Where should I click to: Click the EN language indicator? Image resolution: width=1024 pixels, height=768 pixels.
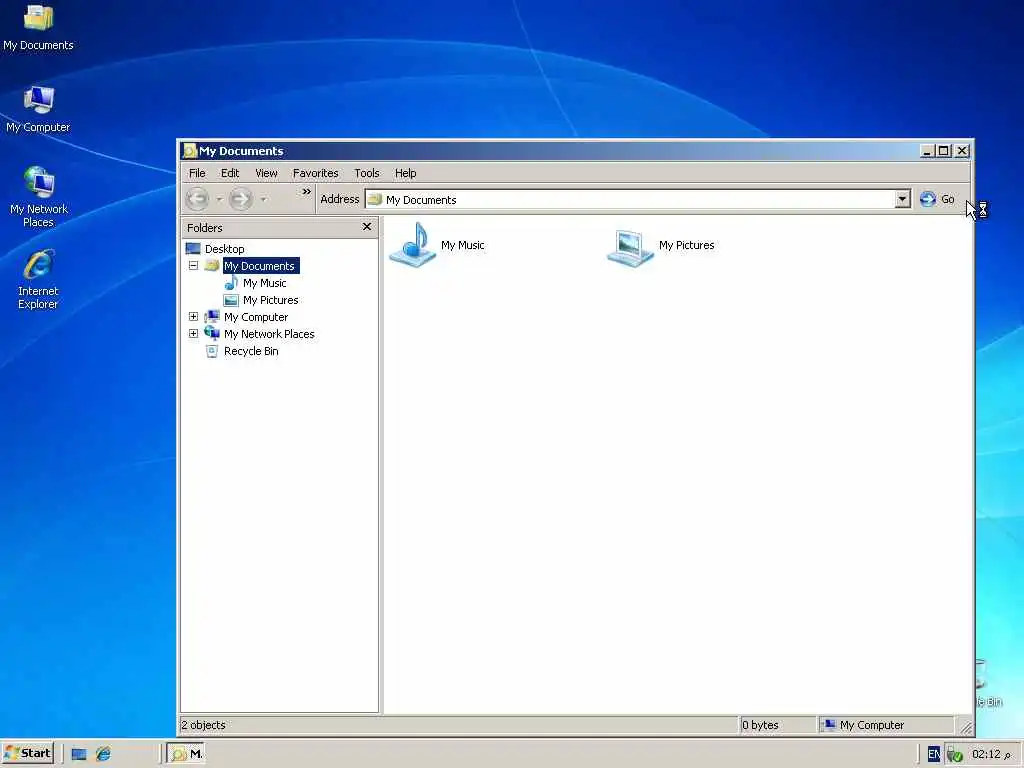934,754
